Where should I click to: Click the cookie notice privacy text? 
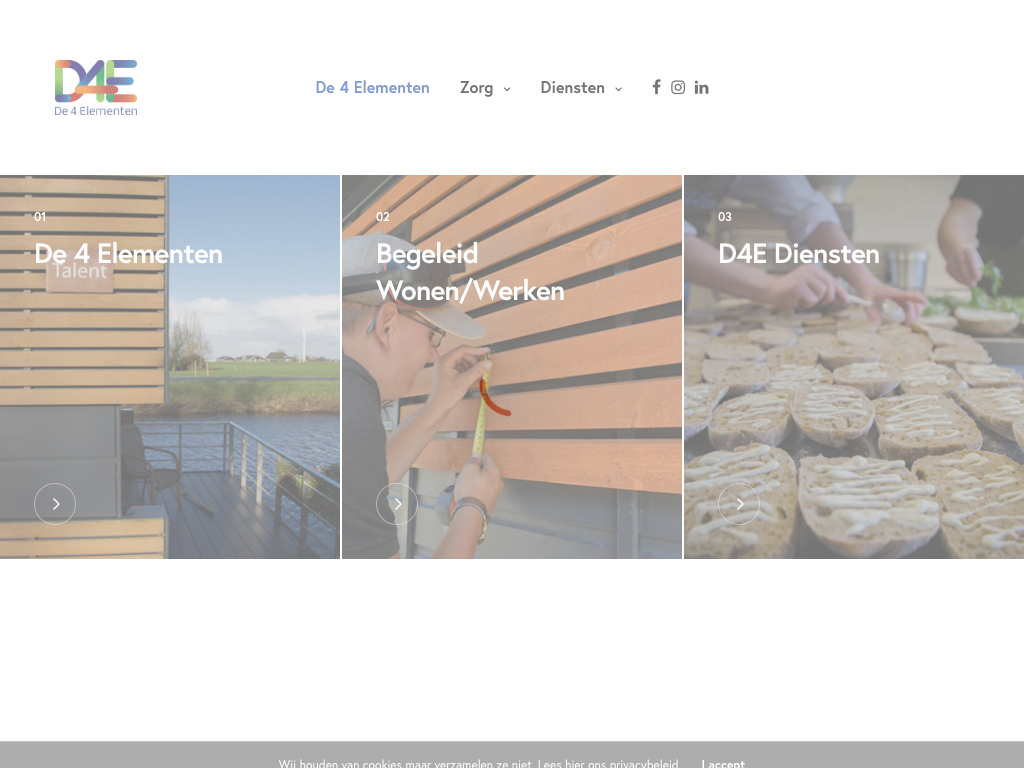tap(478, 763)
